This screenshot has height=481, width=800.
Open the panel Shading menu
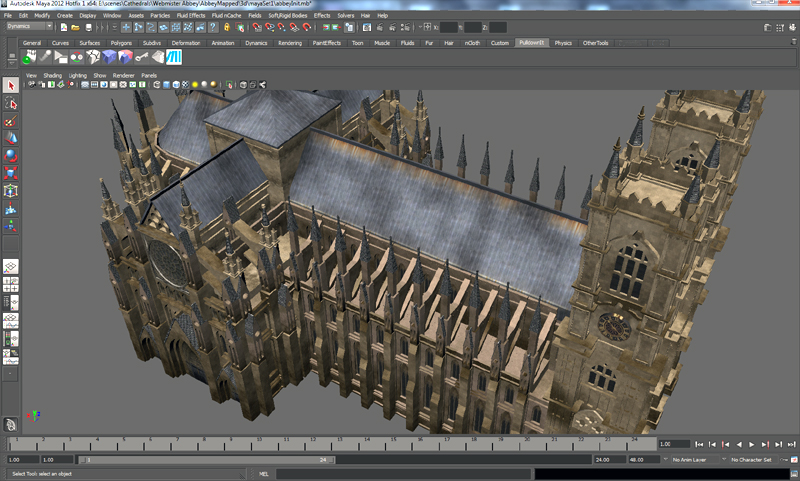[52, 75]
